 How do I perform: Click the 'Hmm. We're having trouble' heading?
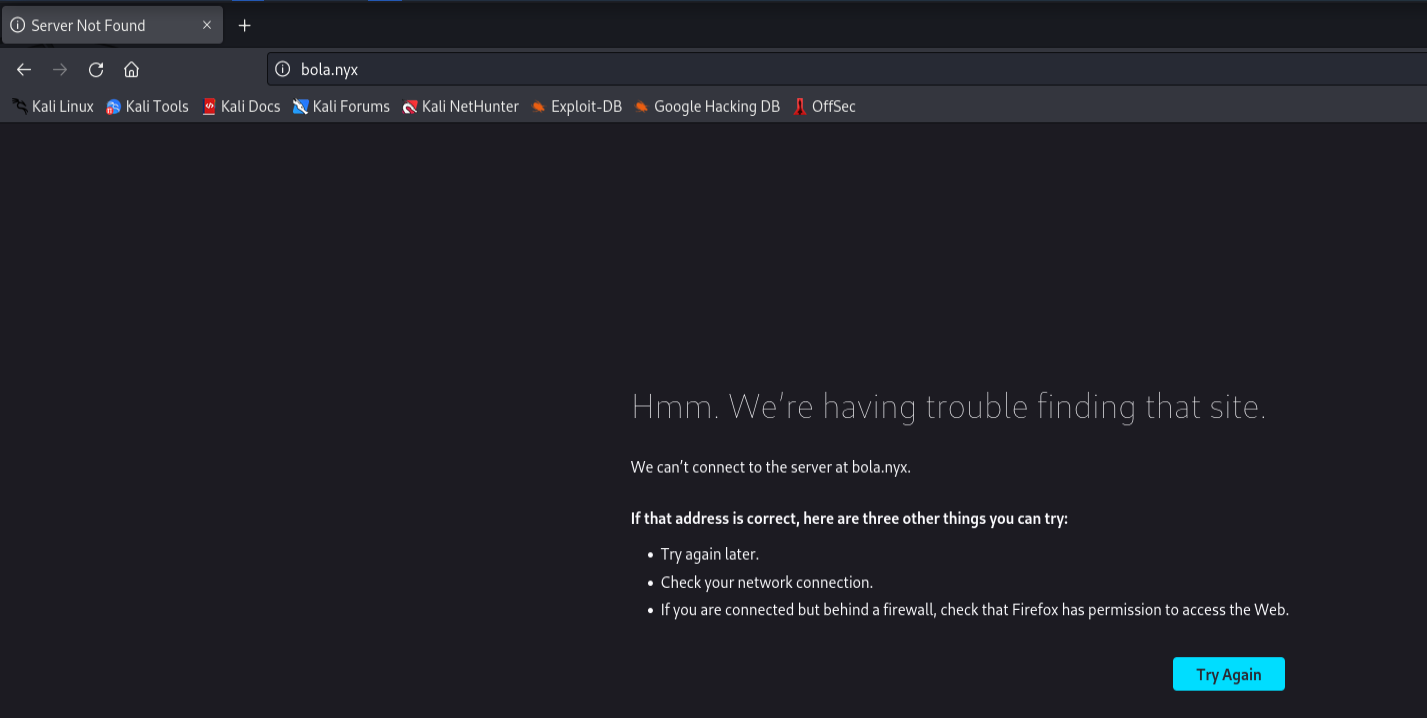tap(948, 407)
